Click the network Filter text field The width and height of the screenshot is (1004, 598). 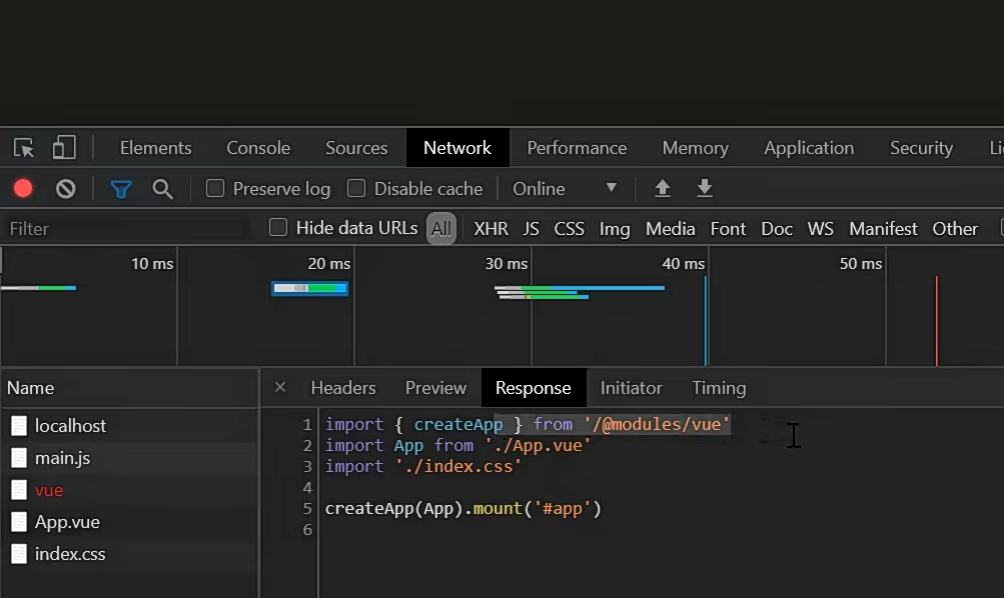click(125, 229)
